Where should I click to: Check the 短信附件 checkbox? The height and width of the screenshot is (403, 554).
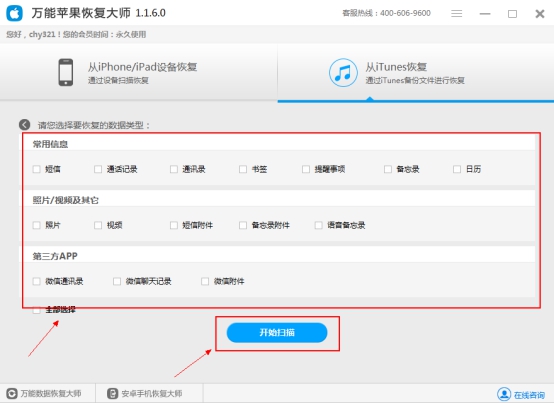point(173,225)
